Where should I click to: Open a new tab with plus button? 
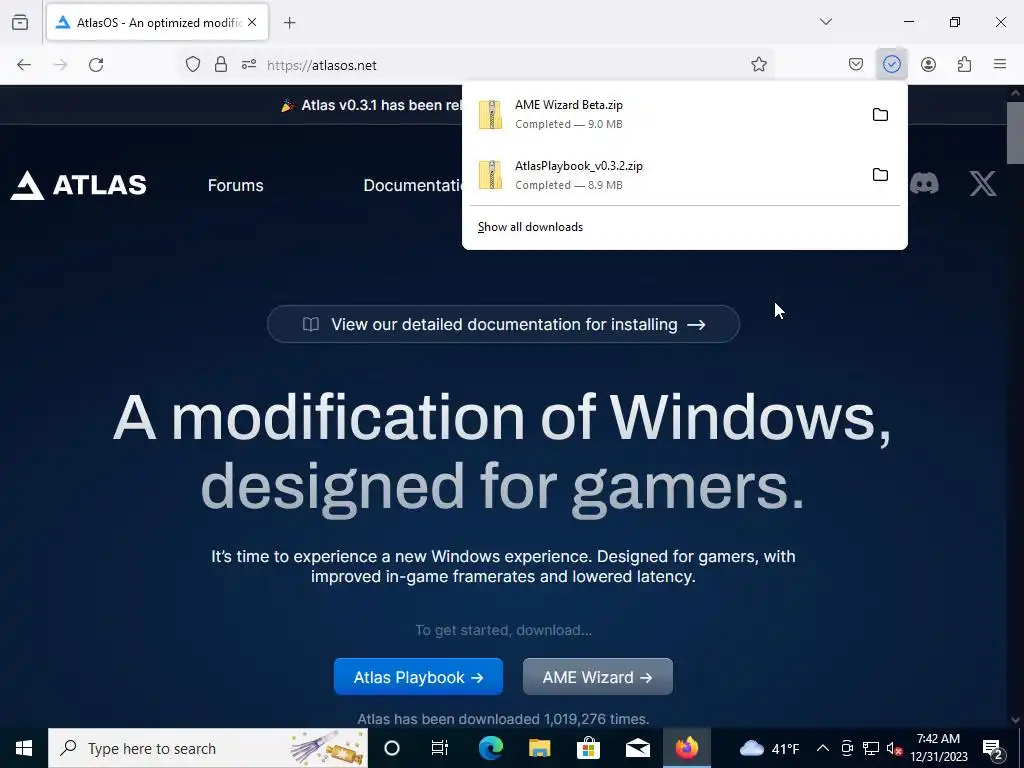pyautogui.click(x=289, y=23)
